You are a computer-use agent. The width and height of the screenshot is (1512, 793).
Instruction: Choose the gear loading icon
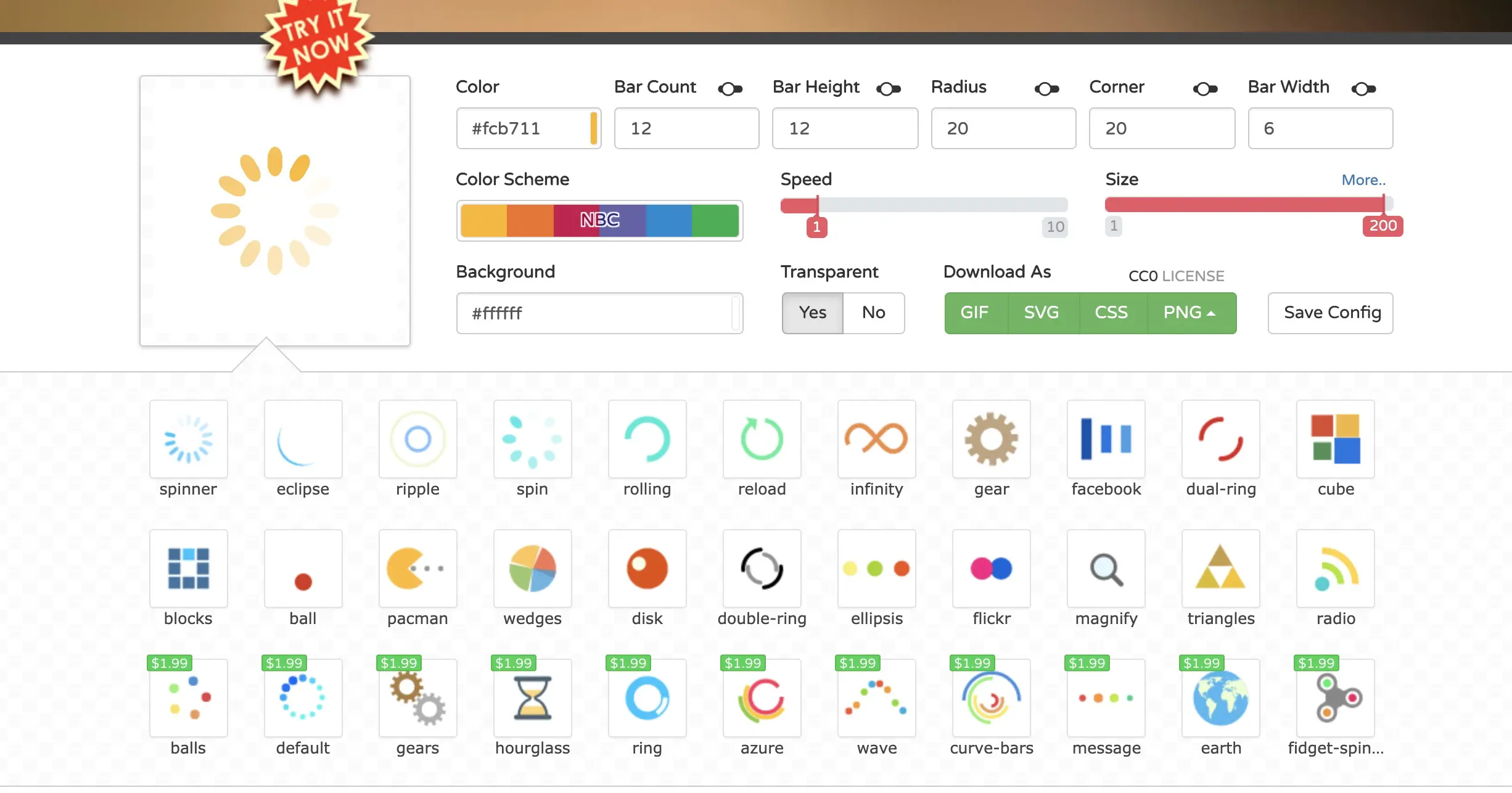point(991,439)
